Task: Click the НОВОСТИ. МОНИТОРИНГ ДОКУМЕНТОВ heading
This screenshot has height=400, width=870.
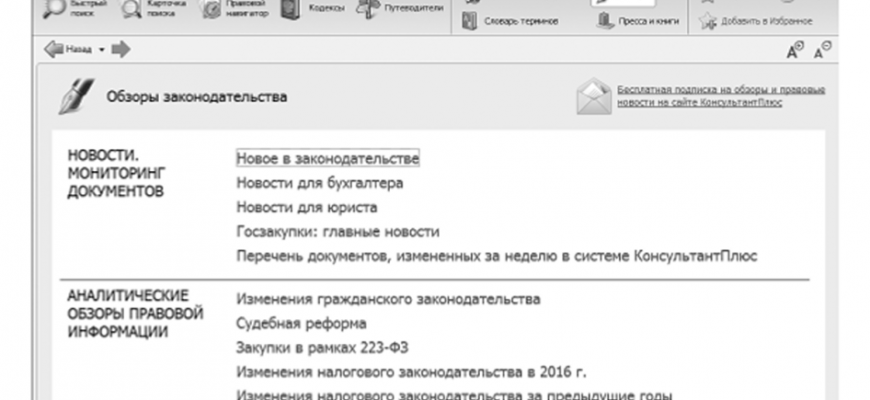Action: click(117, 174)
